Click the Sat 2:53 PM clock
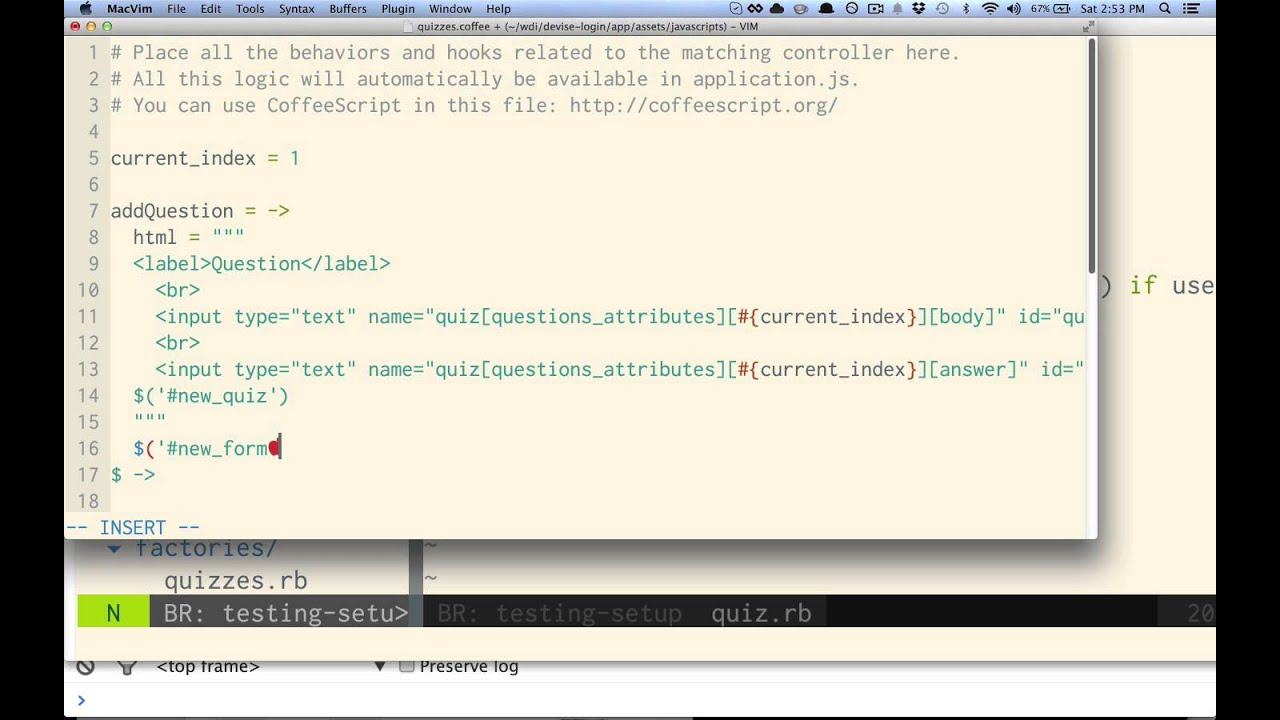Viewport: 1280px width, 720px height. pos(1112,8)
